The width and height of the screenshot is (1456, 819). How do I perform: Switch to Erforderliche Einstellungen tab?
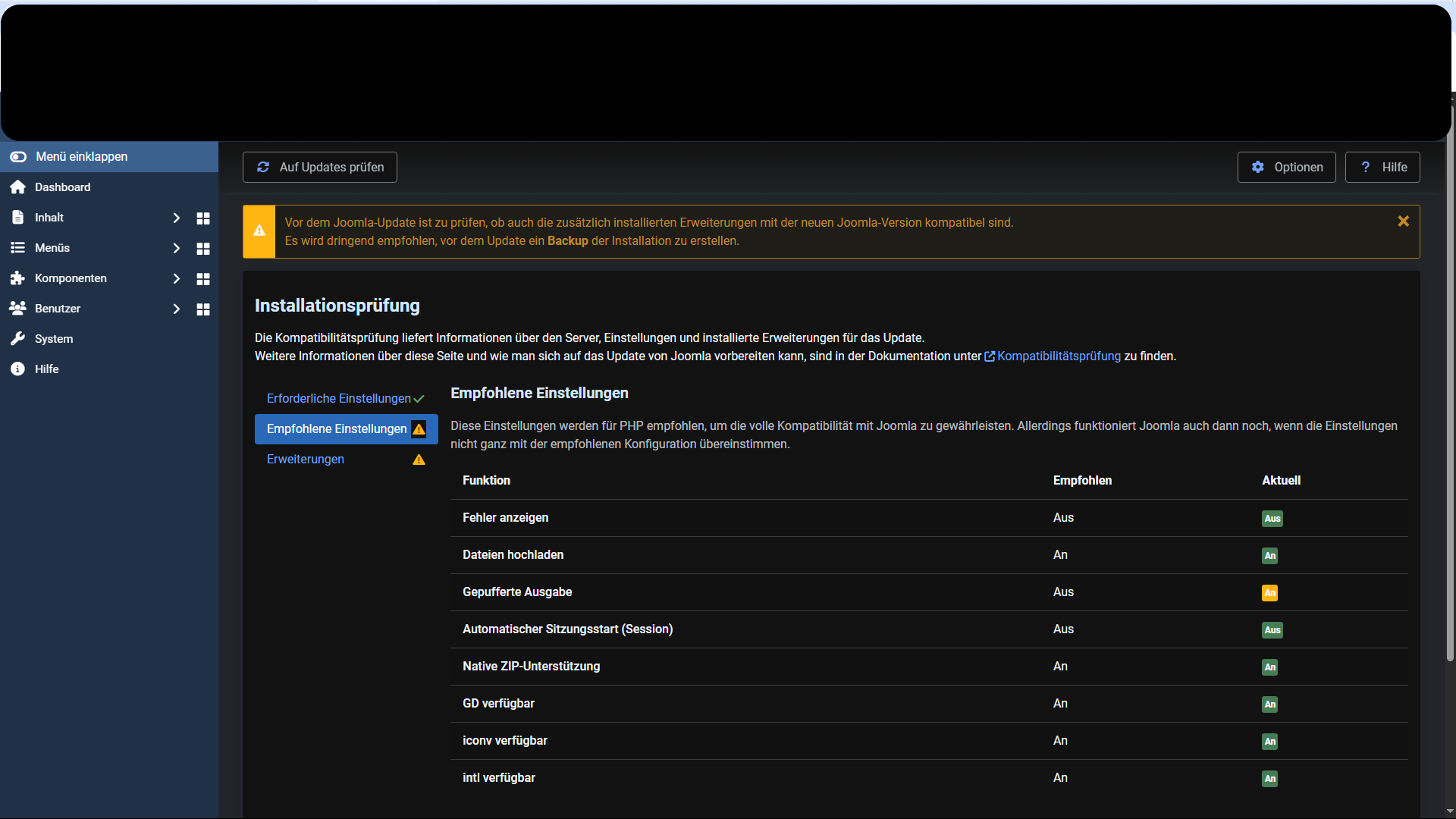(x=339, y=399)
